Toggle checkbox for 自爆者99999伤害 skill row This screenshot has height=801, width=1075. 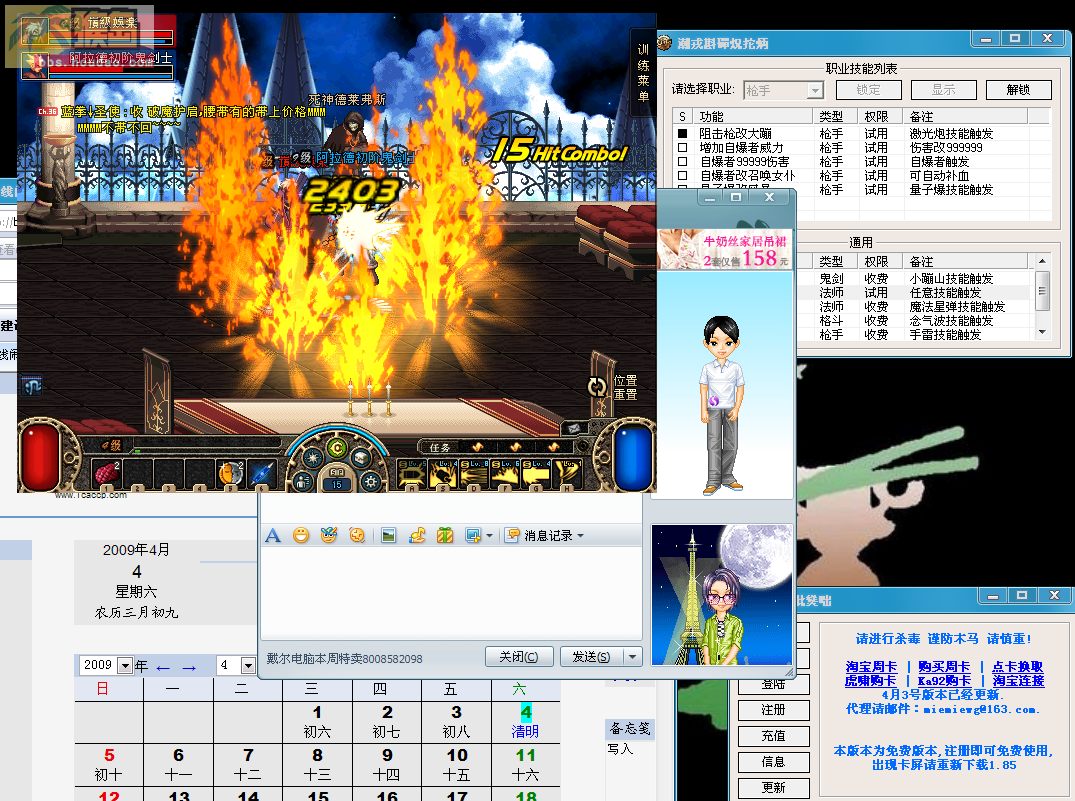(682, 162)
